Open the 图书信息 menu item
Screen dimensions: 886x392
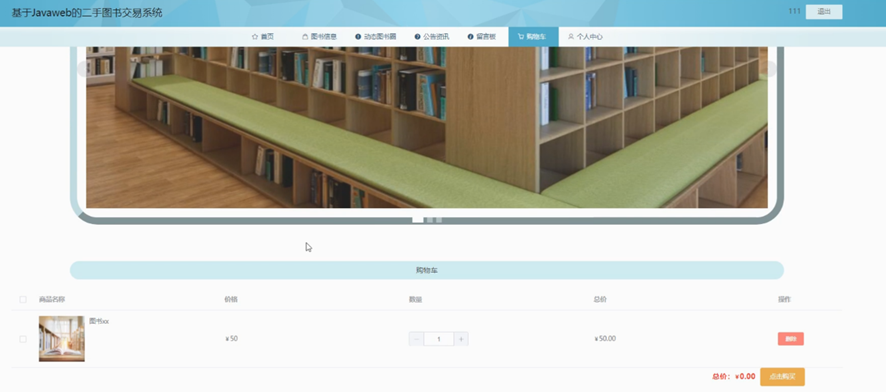(x=319, y=37)
